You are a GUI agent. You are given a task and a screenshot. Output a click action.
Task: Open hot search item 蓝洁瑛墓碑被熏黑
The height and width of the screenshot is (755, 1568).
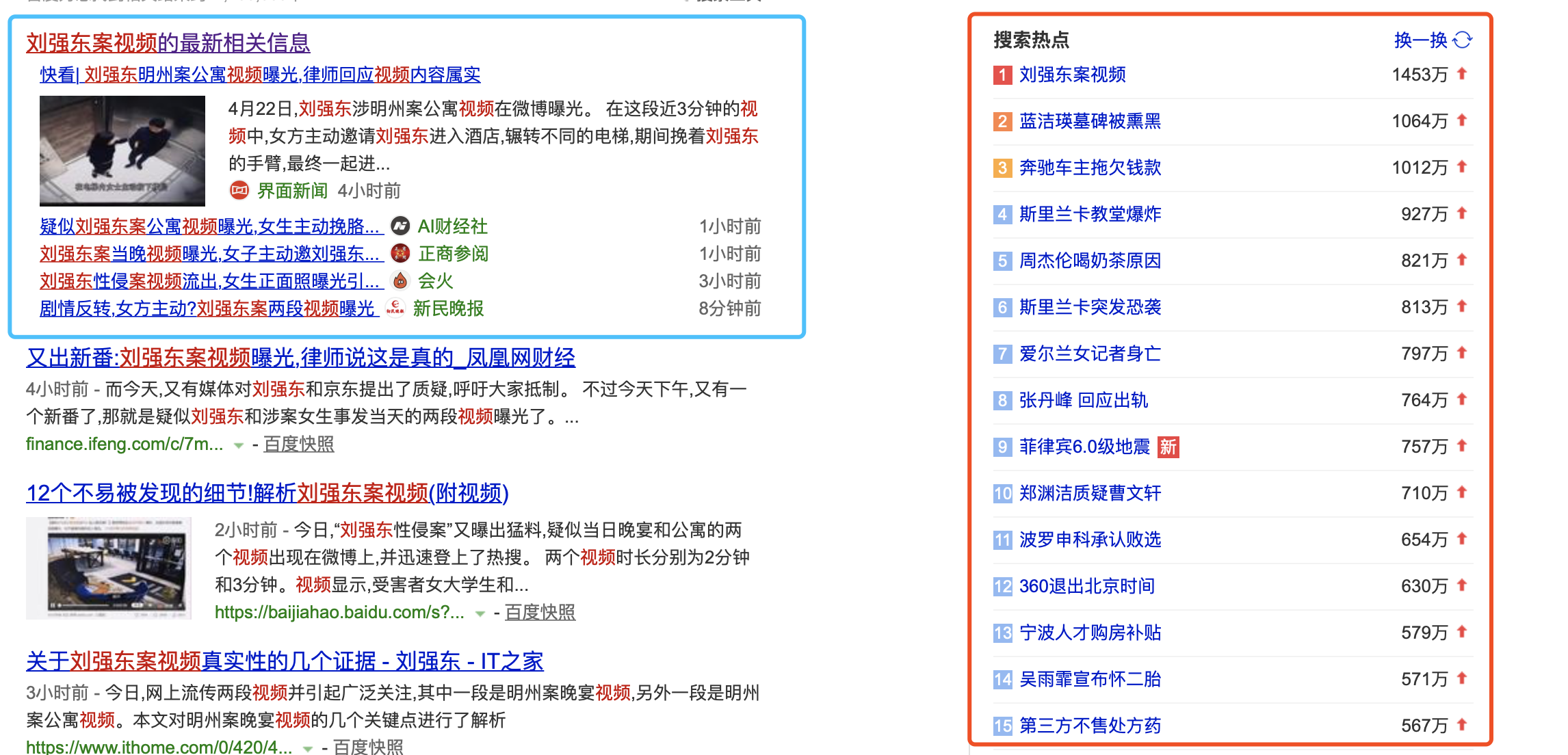click(x=1090, y=121)
